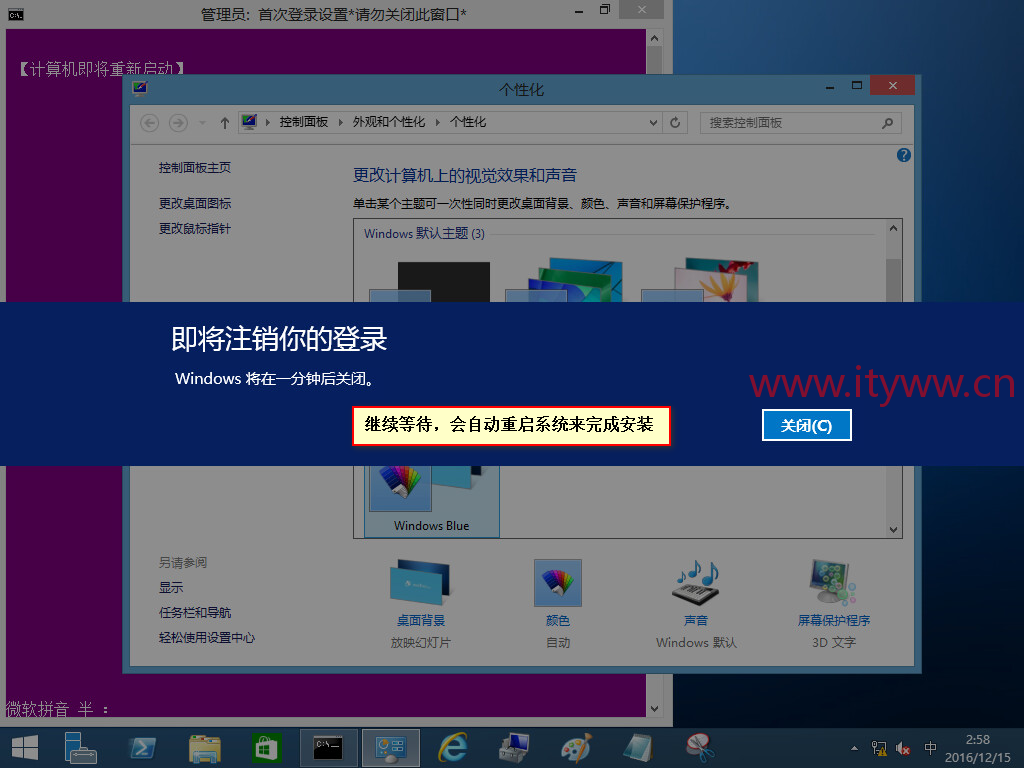Expand the address bar history dropdown
Screen dimensions: 1024x768
tap(653, 123)
